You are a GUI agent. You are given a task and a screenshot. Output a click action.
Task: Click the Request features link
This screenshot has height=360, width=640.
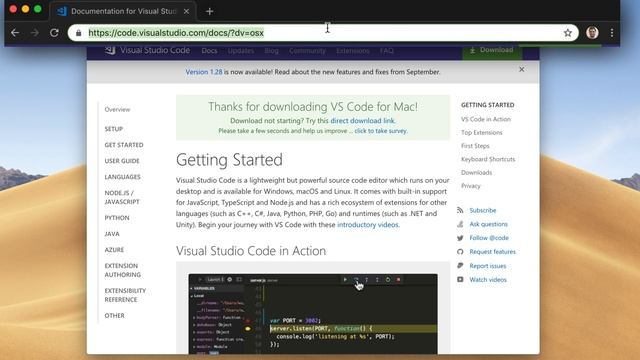tap(492, 251)
